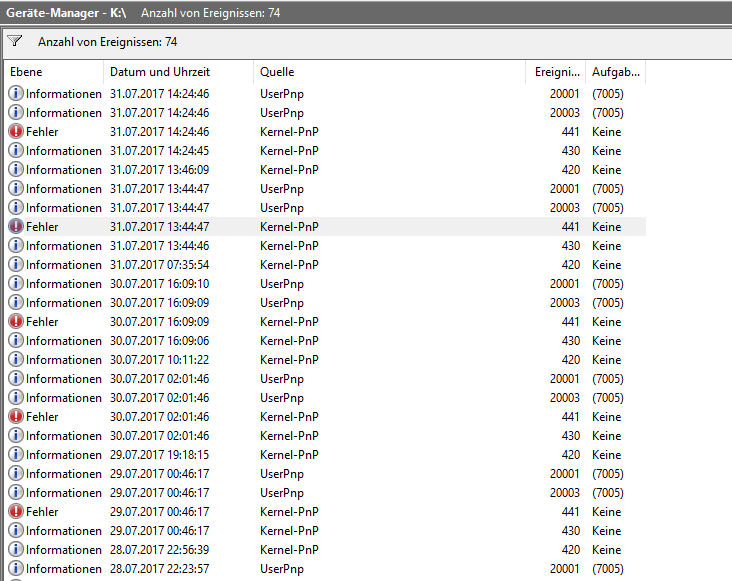
Task: Select date cell 31.07.2017 14:24:45
Action: point(160,151)
